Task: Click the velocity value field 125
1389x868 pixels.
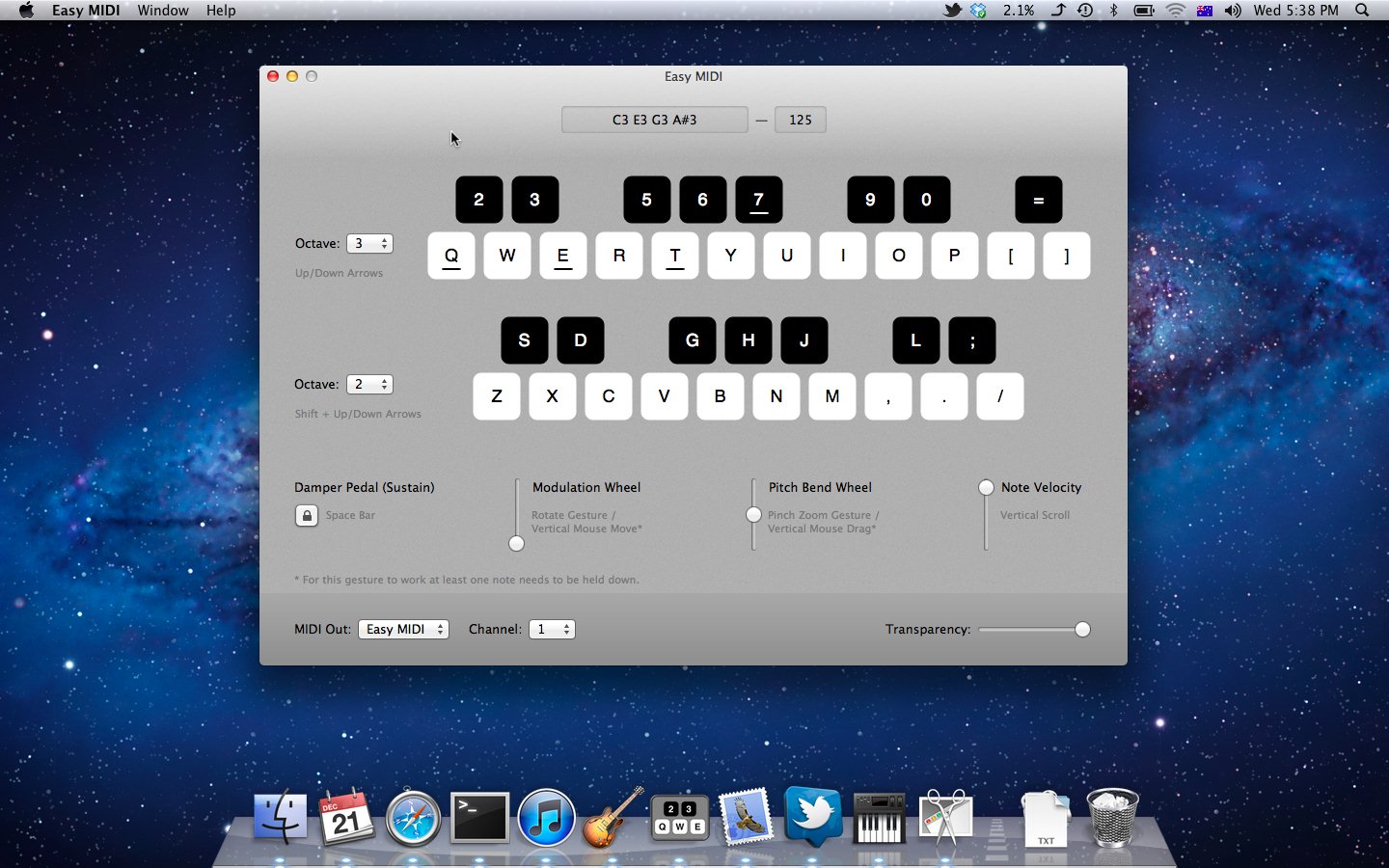Action: click(x=801, y=120)
